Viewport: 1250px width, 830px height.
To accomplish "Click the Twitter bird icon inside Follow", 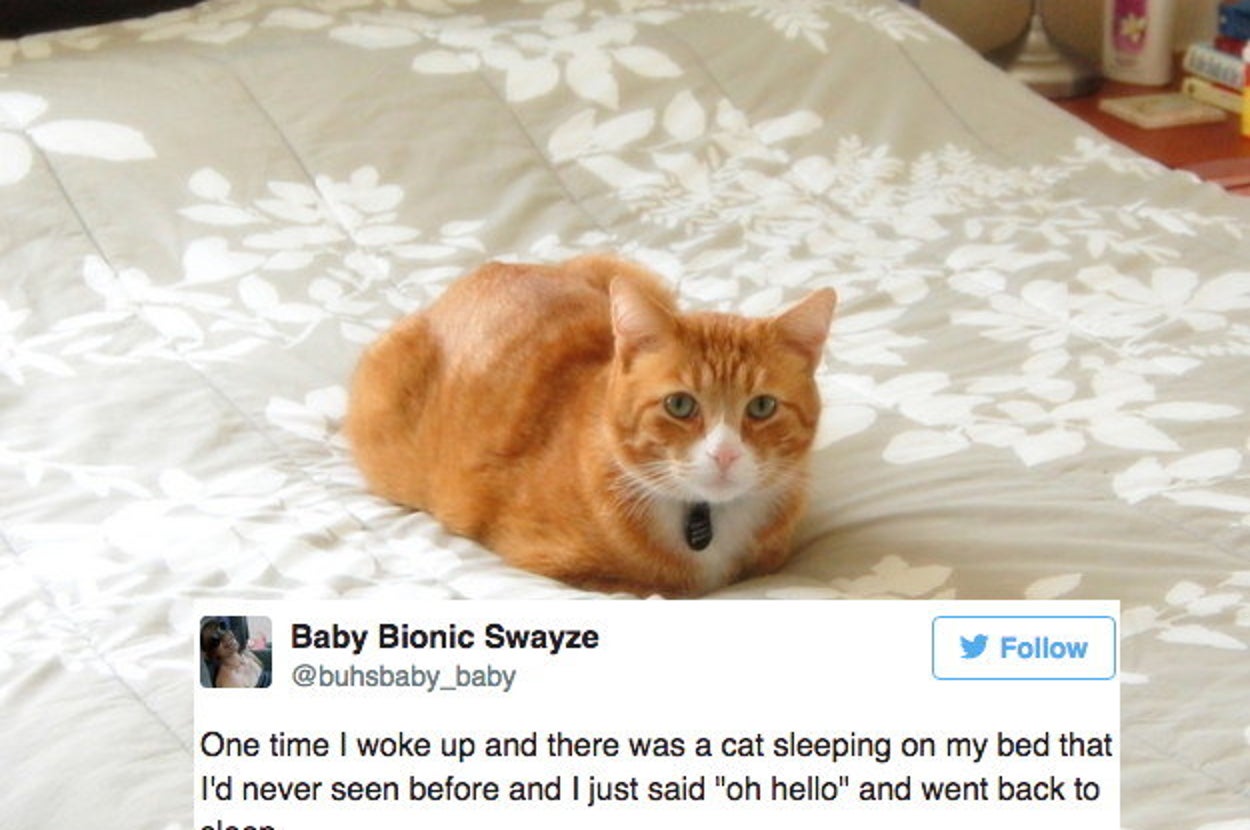I will click(x=974, y=647).
